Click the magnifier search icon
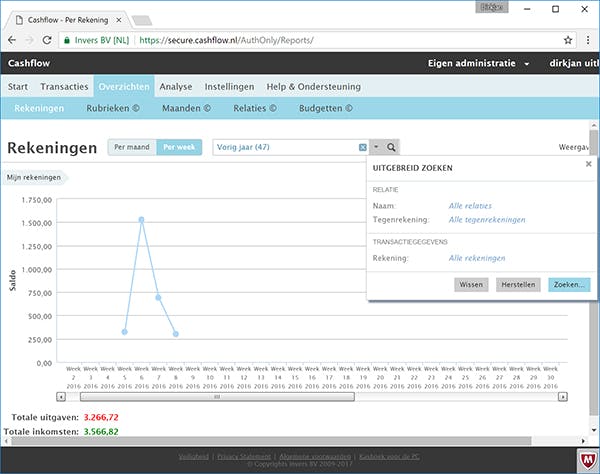 tap(392, 147)
